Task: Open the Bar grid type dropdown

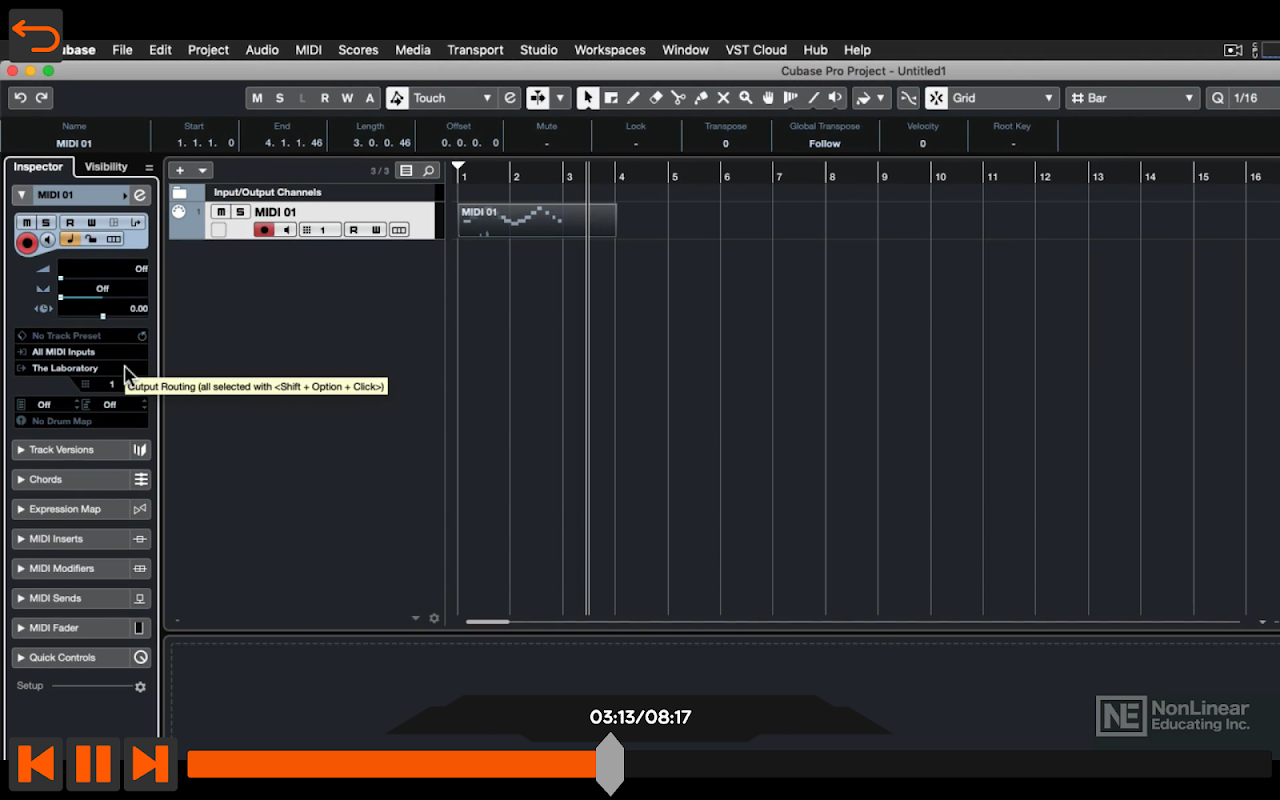Action: [x=1132, y=98]
